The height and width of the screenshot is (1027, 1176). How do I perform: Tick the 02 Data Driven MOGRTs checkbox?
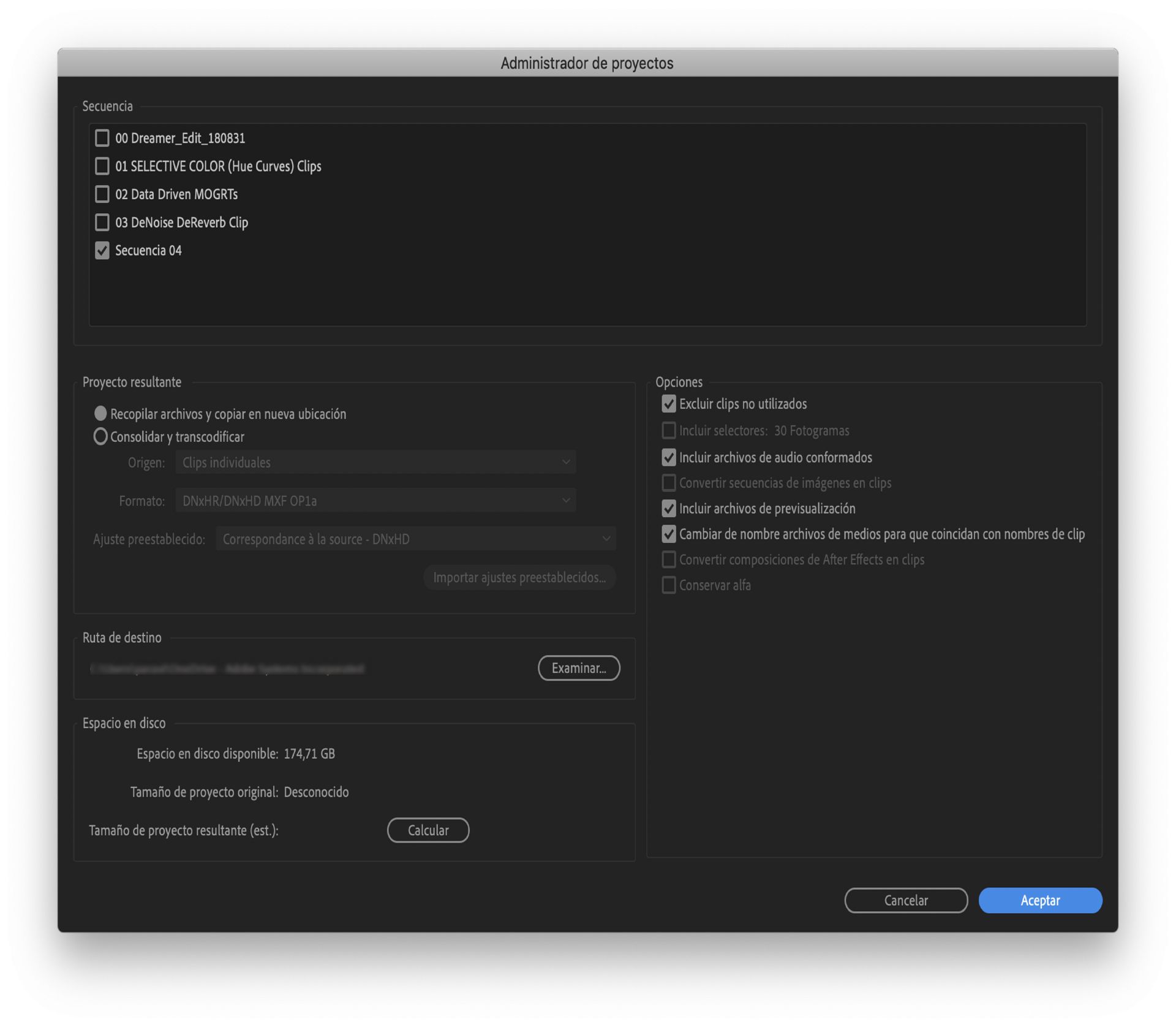coord(102,194)
